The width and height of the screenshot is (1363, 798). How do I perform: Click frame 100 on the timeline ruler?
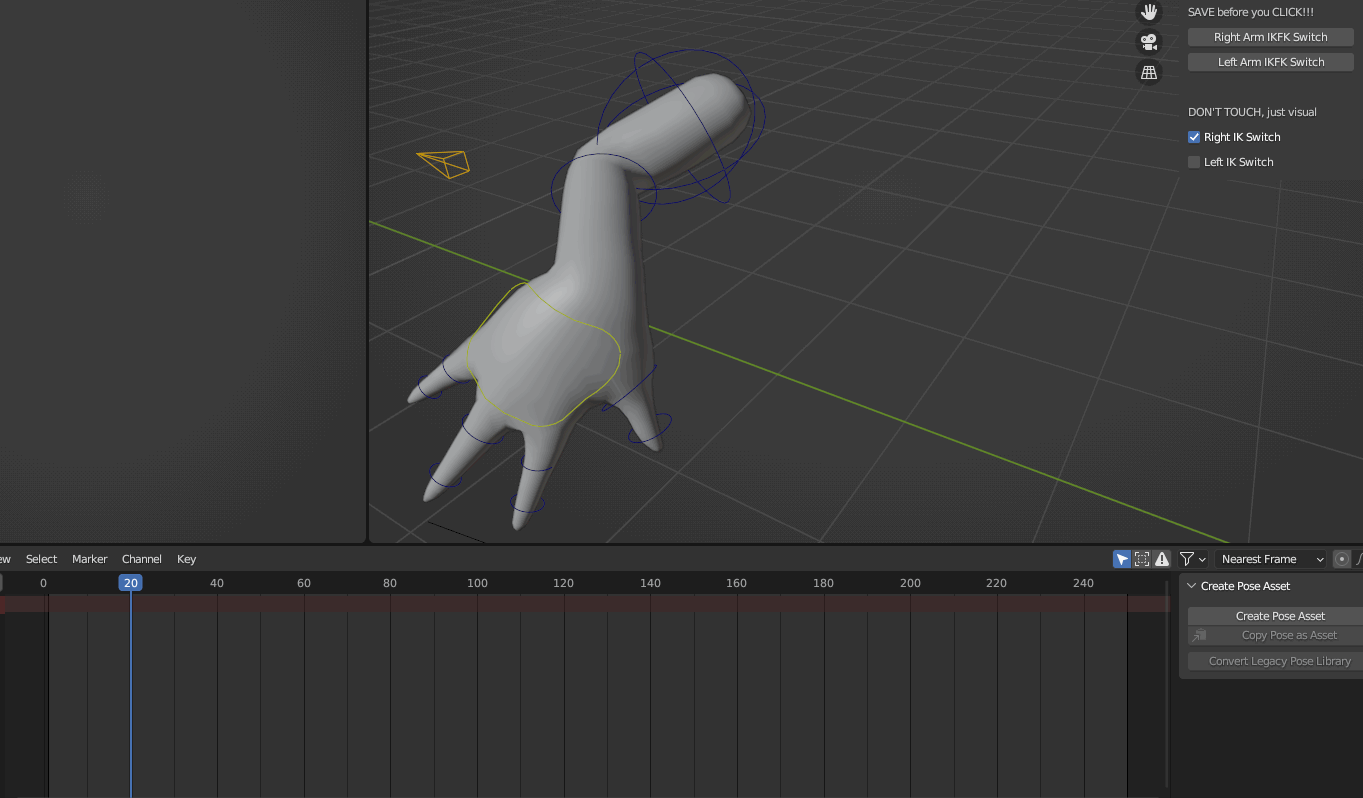tap(477, 582)
